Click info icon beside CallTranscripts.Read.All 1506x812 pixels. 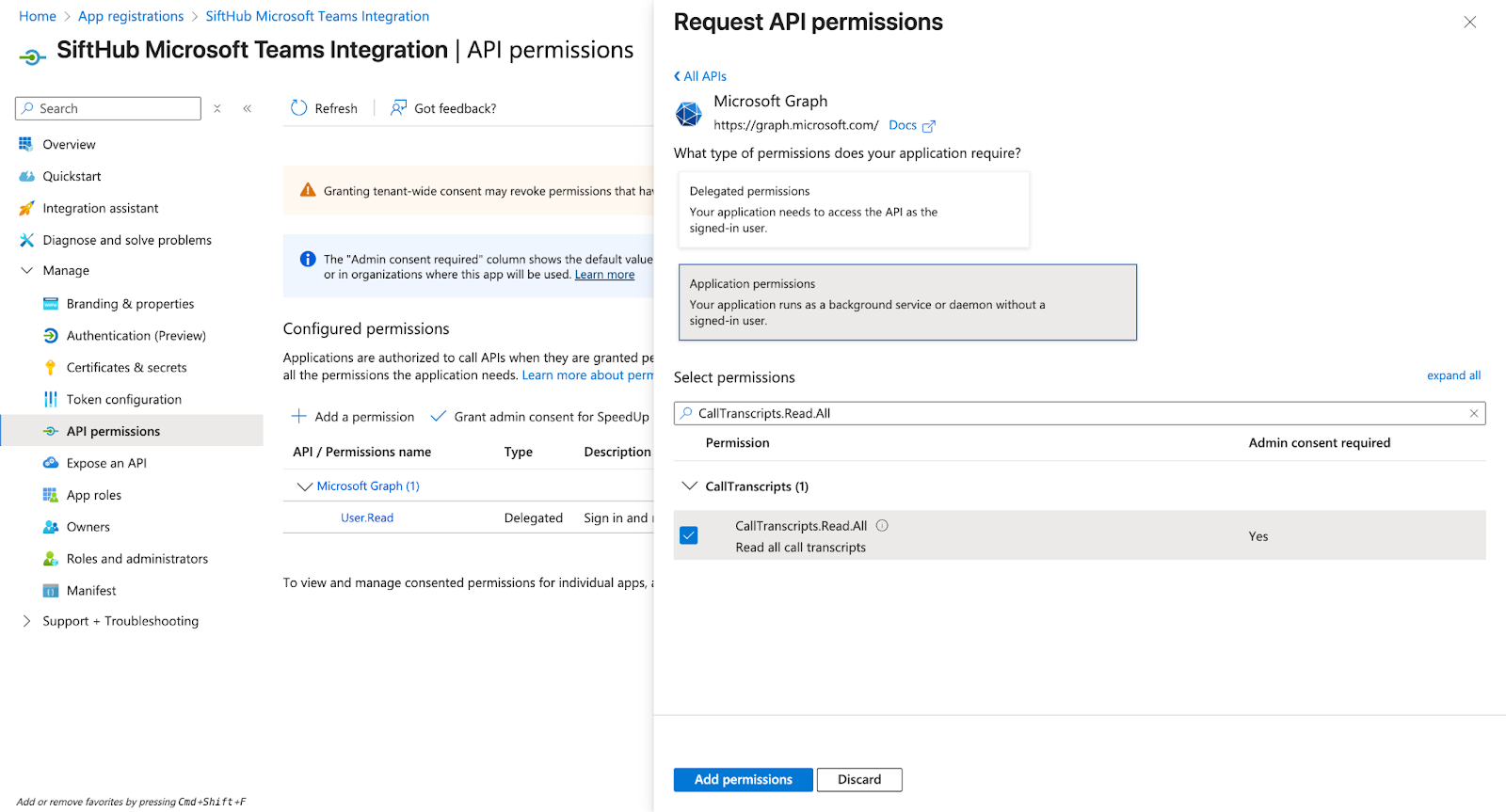[882, 526]
